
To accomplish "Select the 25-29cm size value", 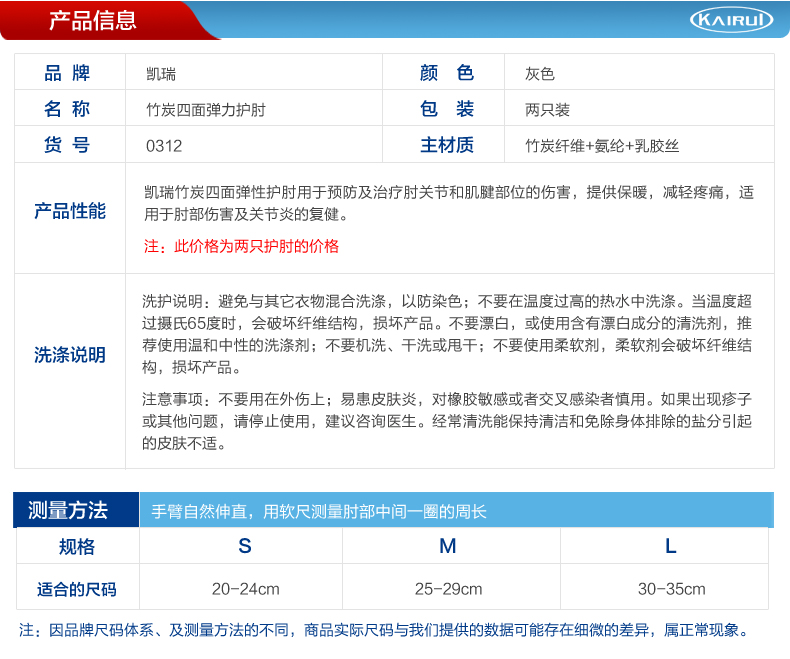I will [448, 589].
